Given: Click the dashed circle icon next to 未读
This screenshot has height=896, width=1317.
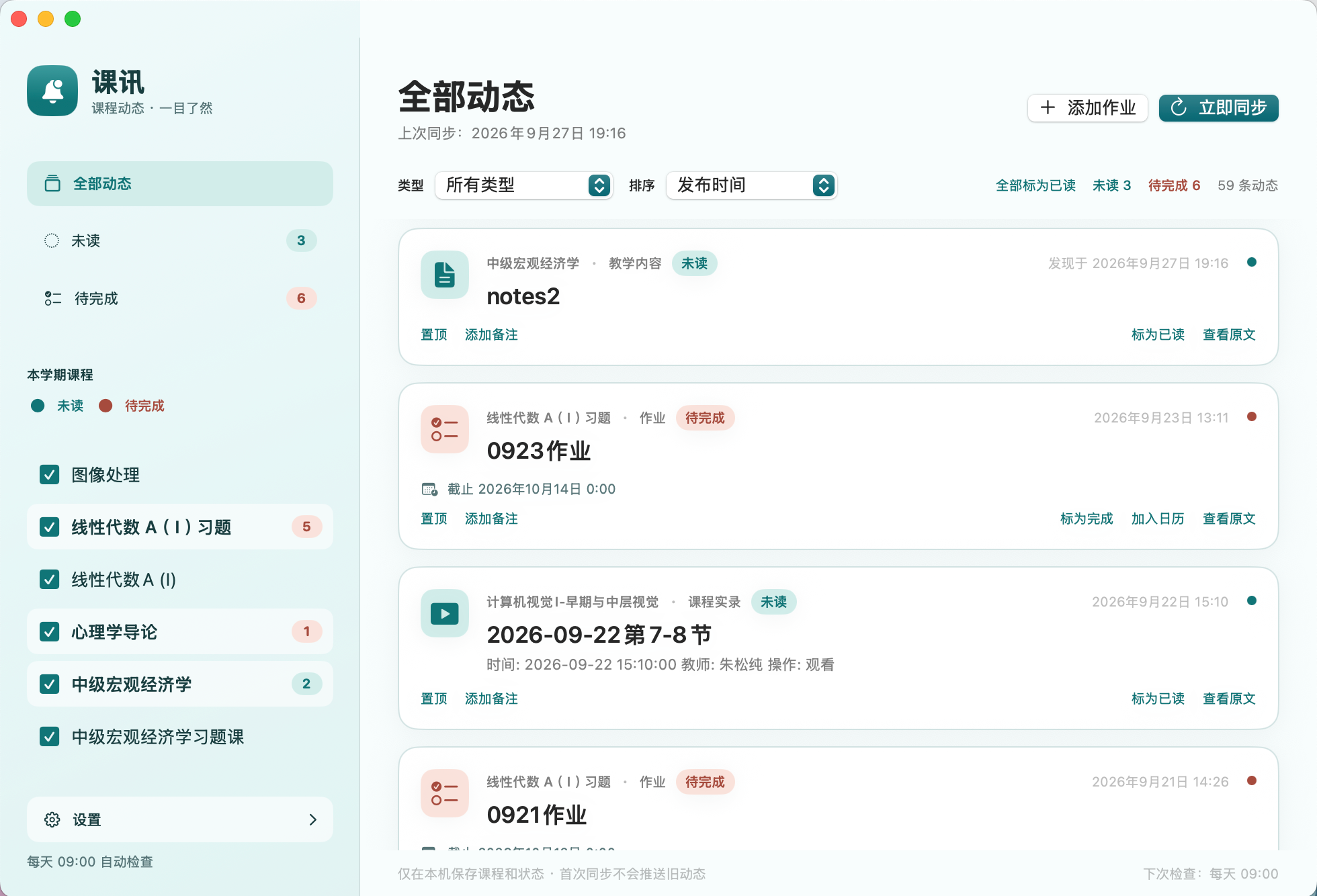Looking at the screenshot, I should click(52, 240).
